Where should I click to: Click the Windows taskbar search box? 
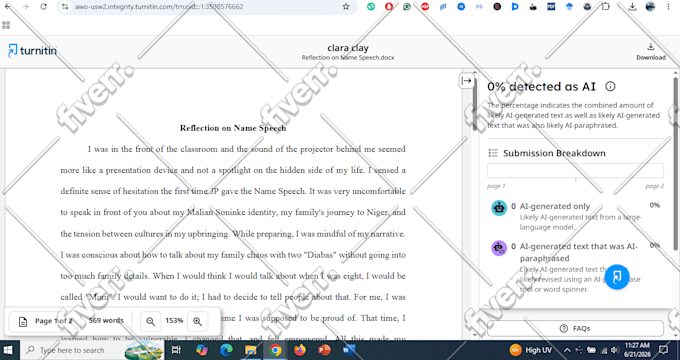(x=92, y=350)
